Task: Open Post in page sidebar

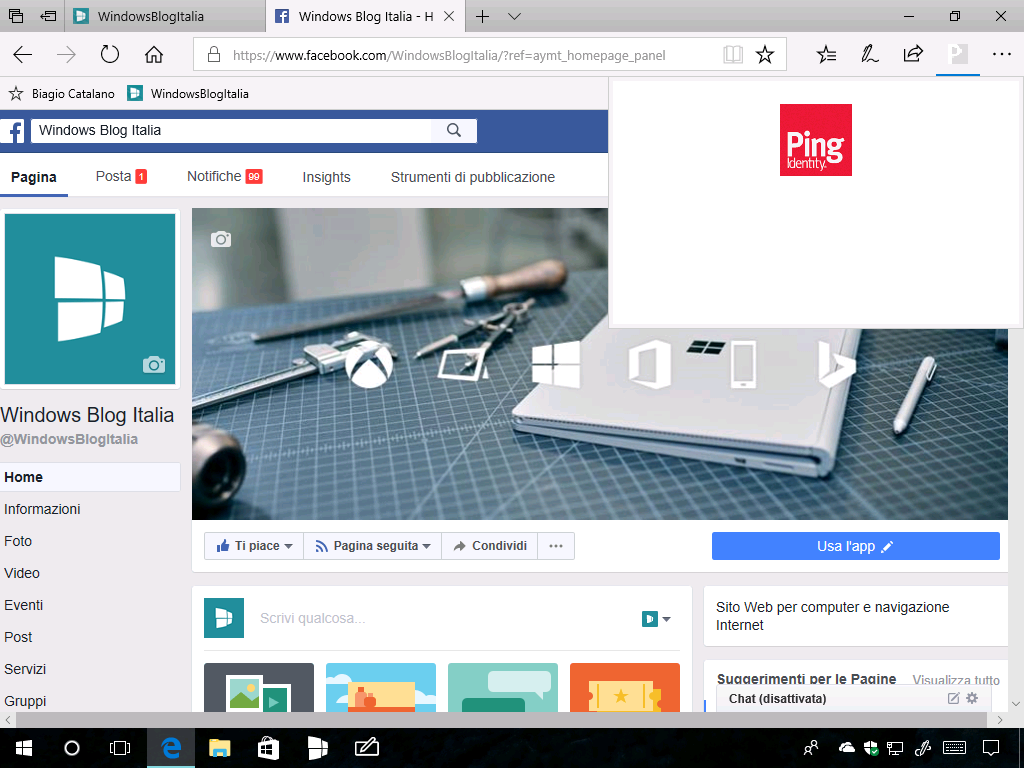Action: 18,637
